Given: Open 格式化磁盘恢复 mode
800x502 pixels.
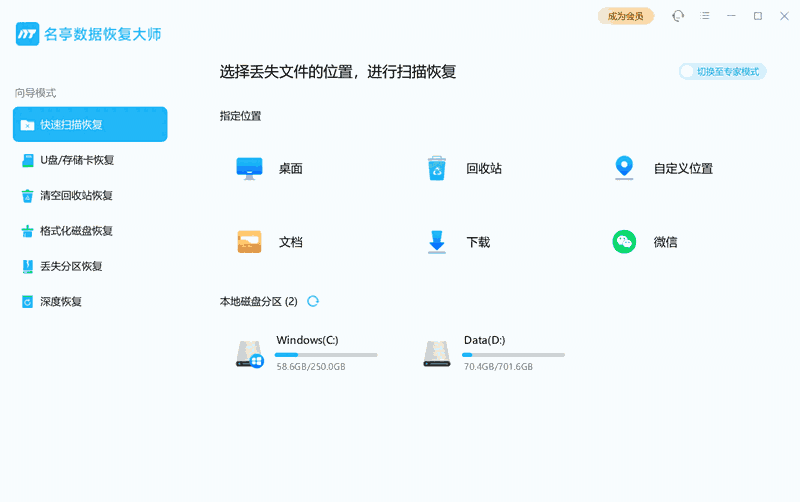Looking at the screenshot, I should click(x=90, y=231).
